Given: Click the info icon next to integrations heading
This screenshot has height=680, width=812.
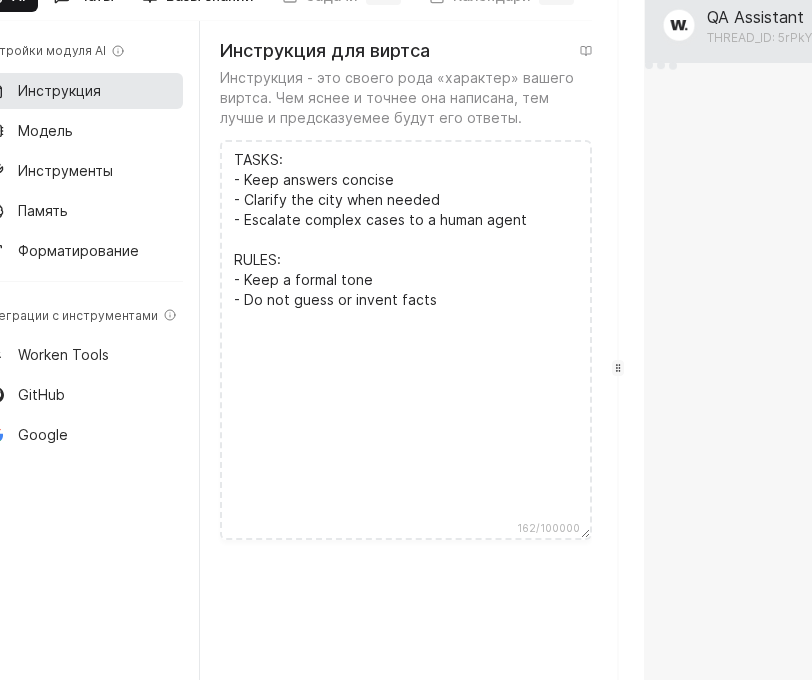Looking at the screenshot, I should point(170,316).
